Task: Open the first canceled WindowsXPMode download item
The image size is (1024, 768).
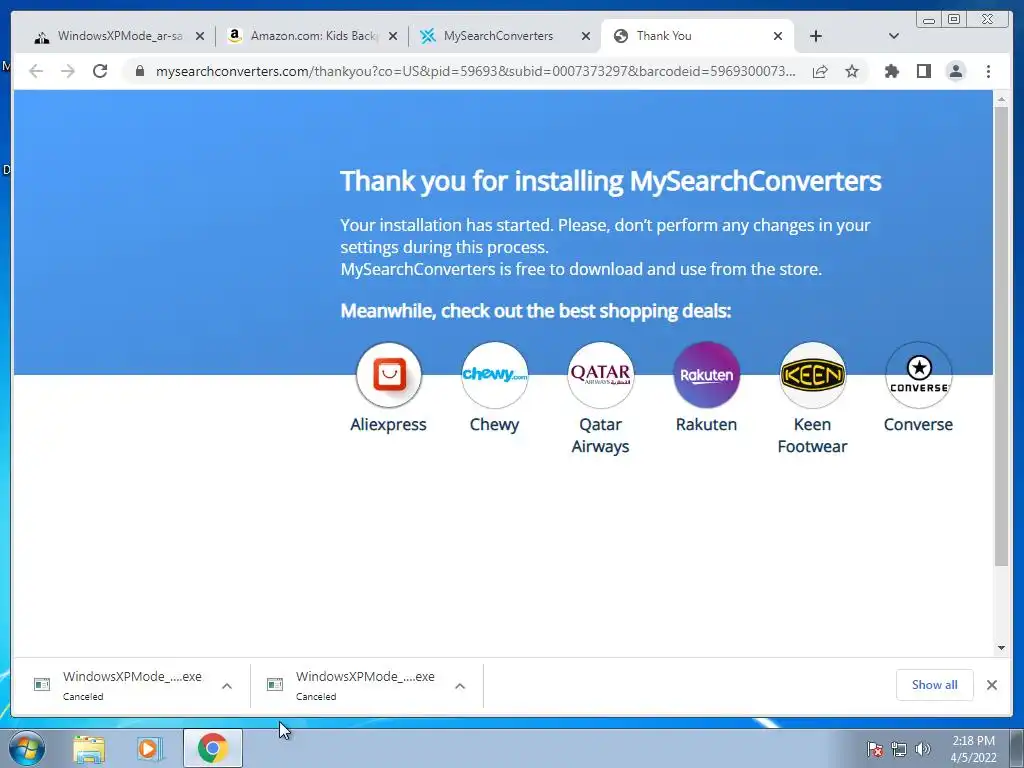Action: [118, 685]
